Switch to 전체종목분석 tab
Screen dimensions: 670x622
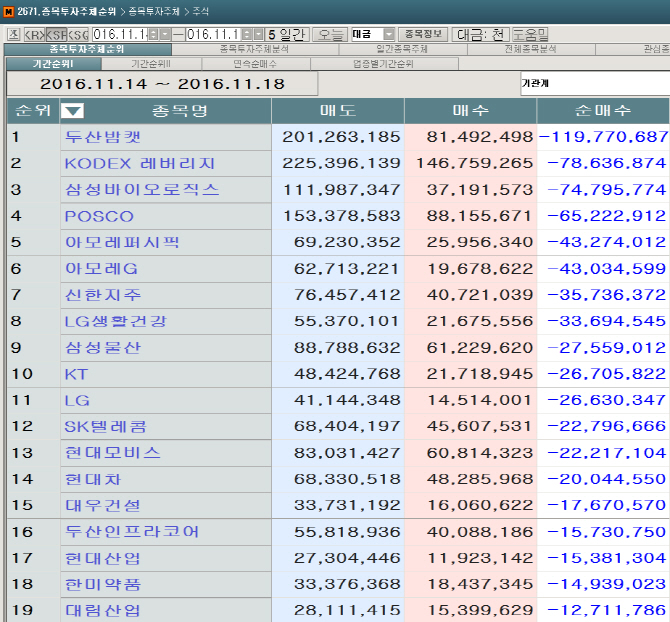tap(531, 49)
